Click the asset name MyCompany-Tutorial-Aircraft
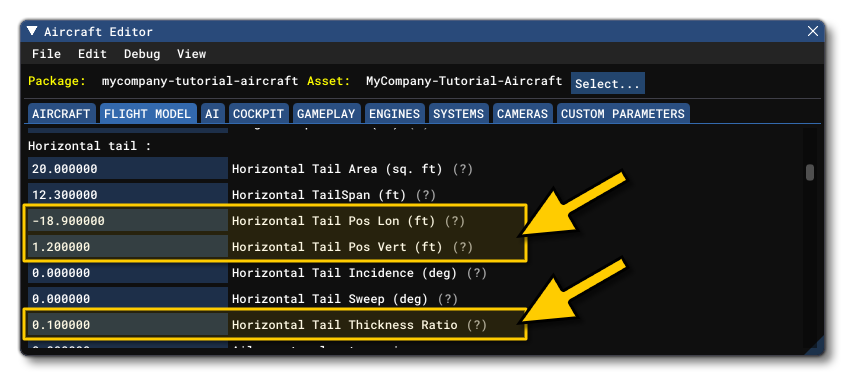 464,81
